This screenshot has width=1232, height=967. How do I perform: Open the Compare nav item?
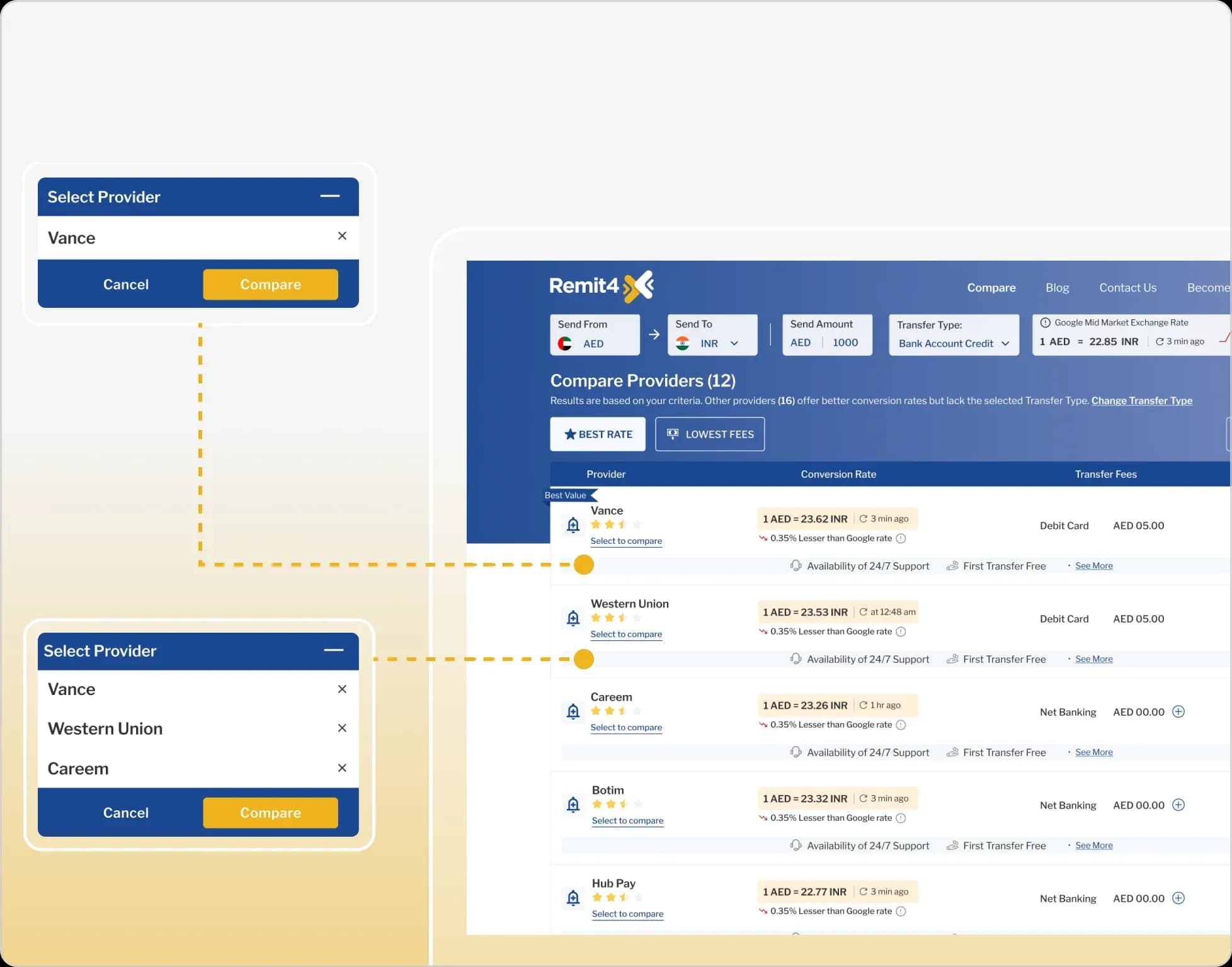click(x=991, y=288)
